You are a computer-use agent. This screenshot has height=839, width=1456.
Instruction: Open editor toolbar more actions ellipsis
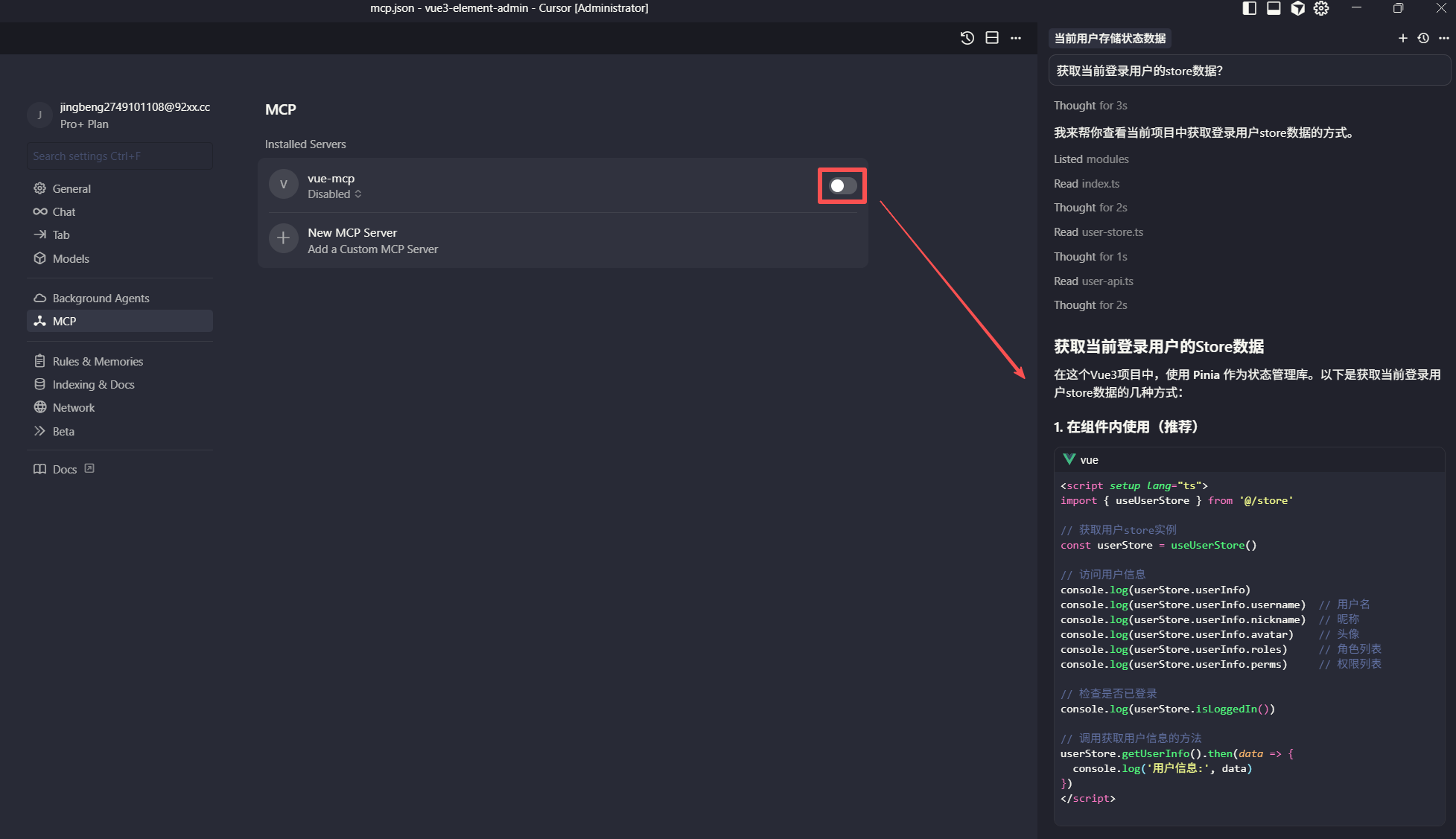[x=1016, y=38]
